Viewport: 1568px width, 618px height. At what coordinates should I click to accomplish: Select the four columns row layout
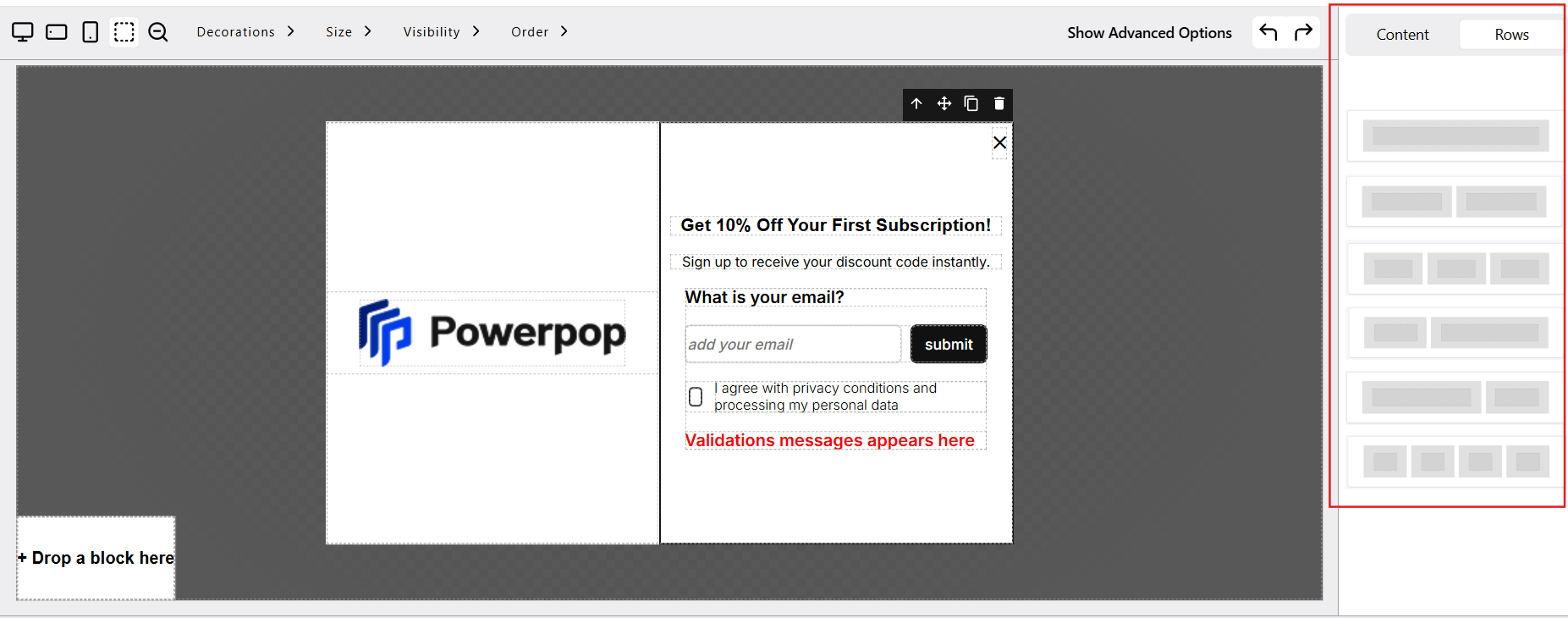(1455, 461)
